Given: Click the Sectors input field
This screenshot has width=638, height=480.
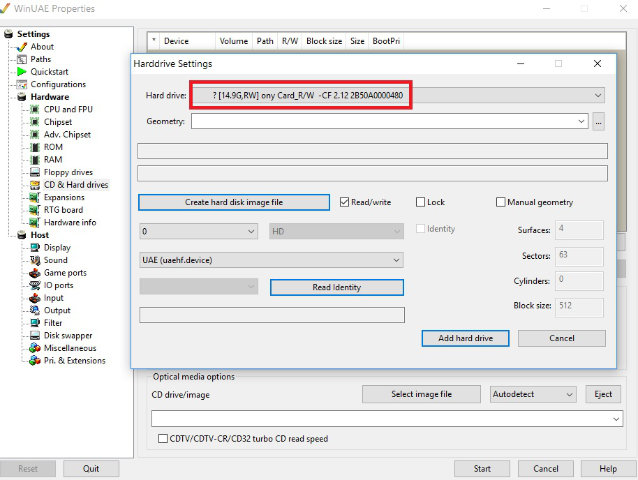Looking at the screenshot, I should (x=579, y=256).
